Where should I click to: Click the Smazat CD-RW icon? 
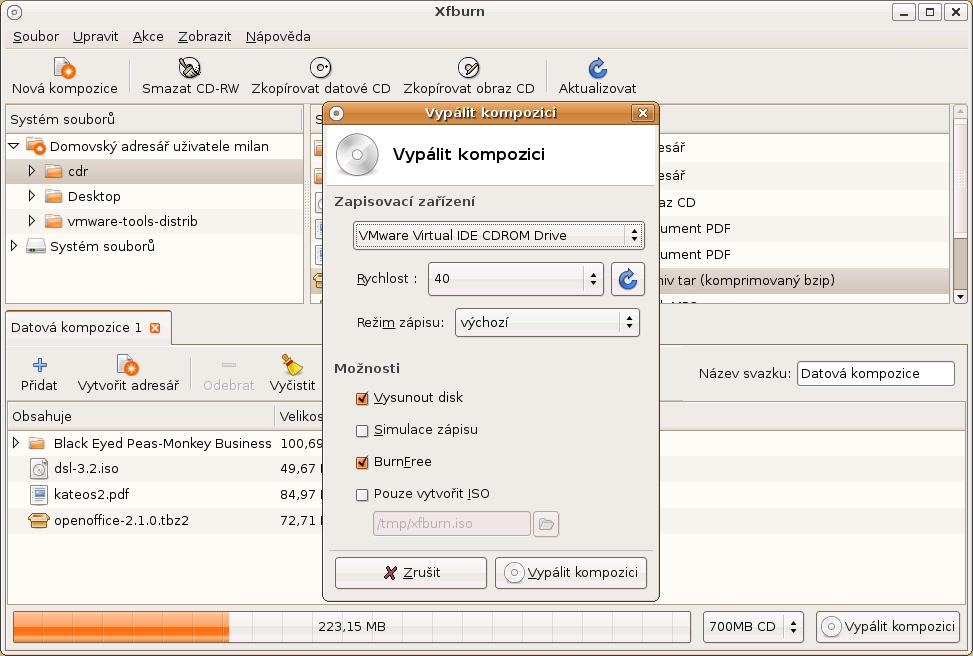(190, 68)
